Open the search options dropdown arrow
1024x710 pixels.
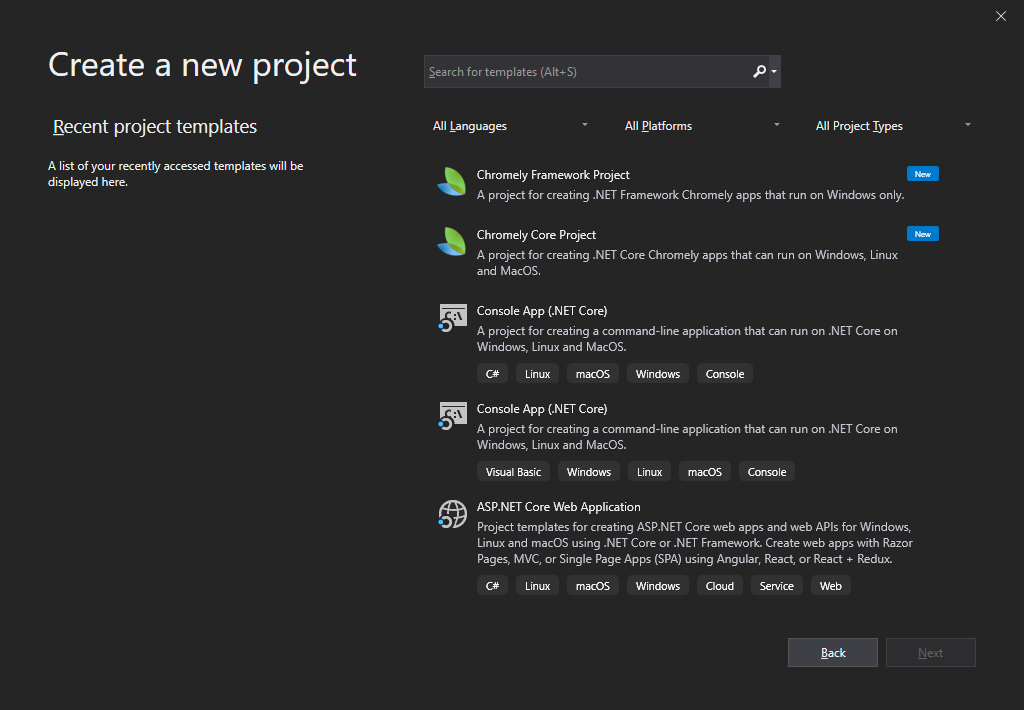[x=774, y=71]
